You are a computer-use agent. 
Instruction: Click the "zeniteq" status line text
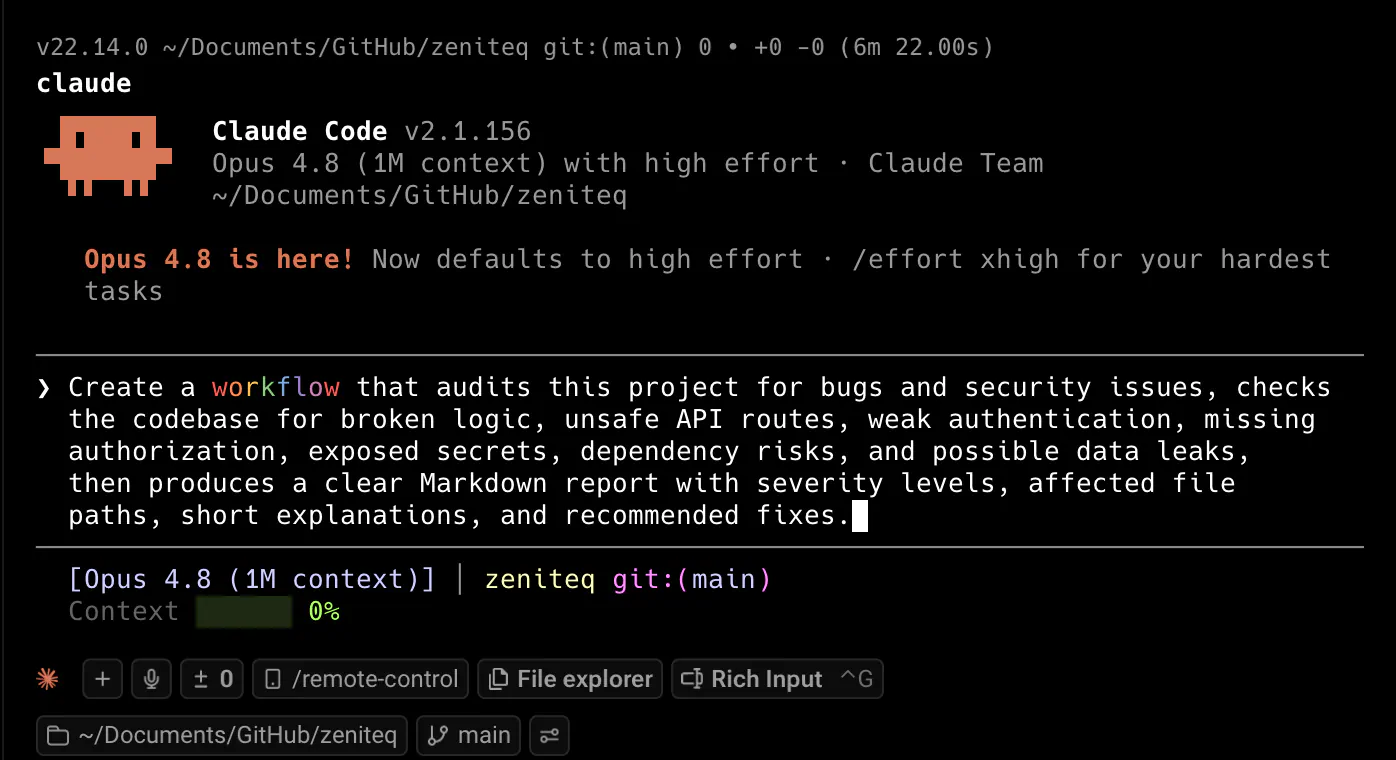tap(540, 579)
